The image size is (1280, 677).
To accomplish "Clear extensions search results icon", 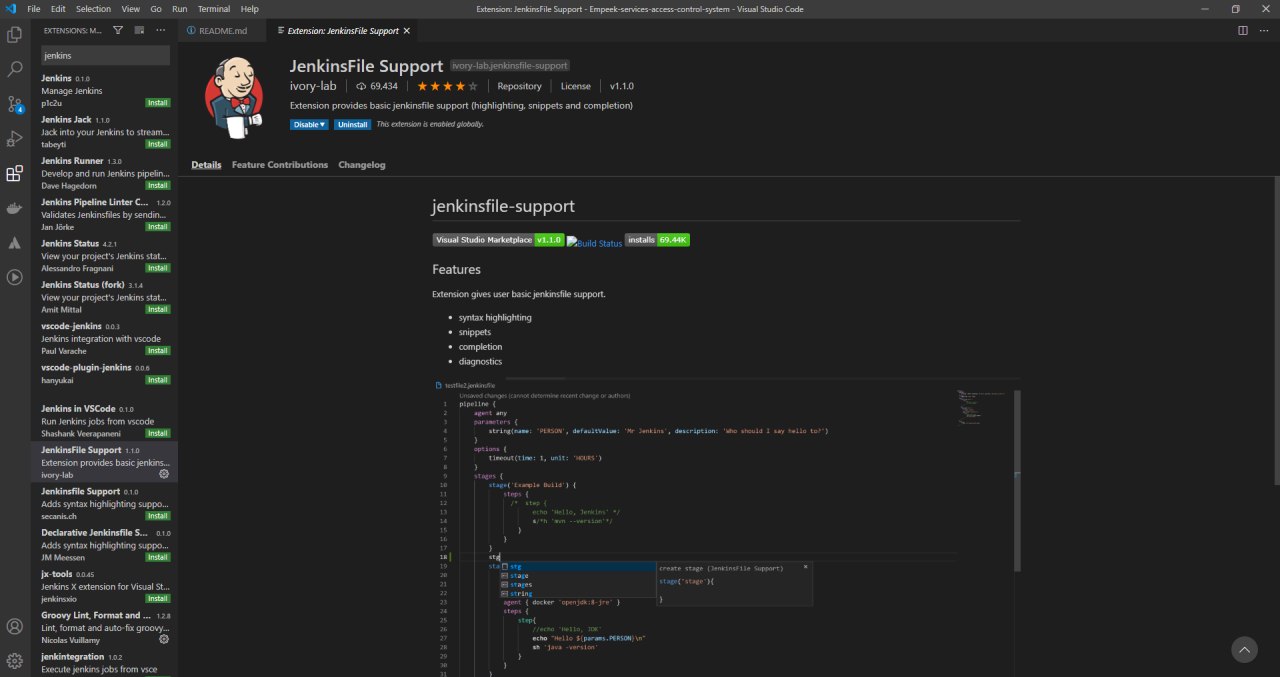I will click(x=139, y=31).
